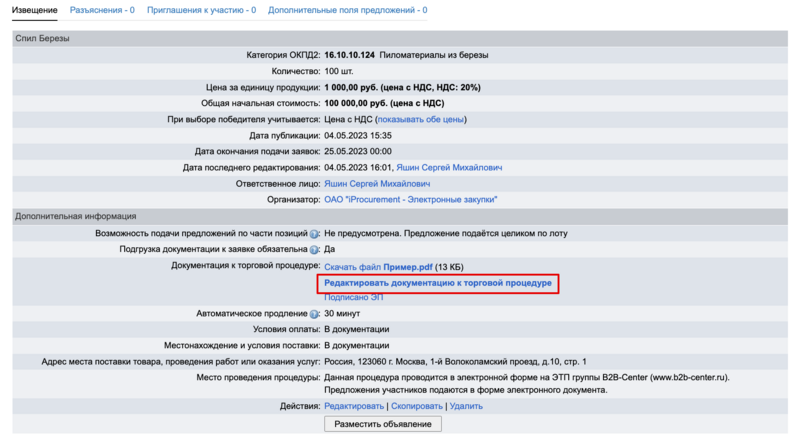
Task: Click 'Удалить' in the Действия row
Action: [466, 406]
